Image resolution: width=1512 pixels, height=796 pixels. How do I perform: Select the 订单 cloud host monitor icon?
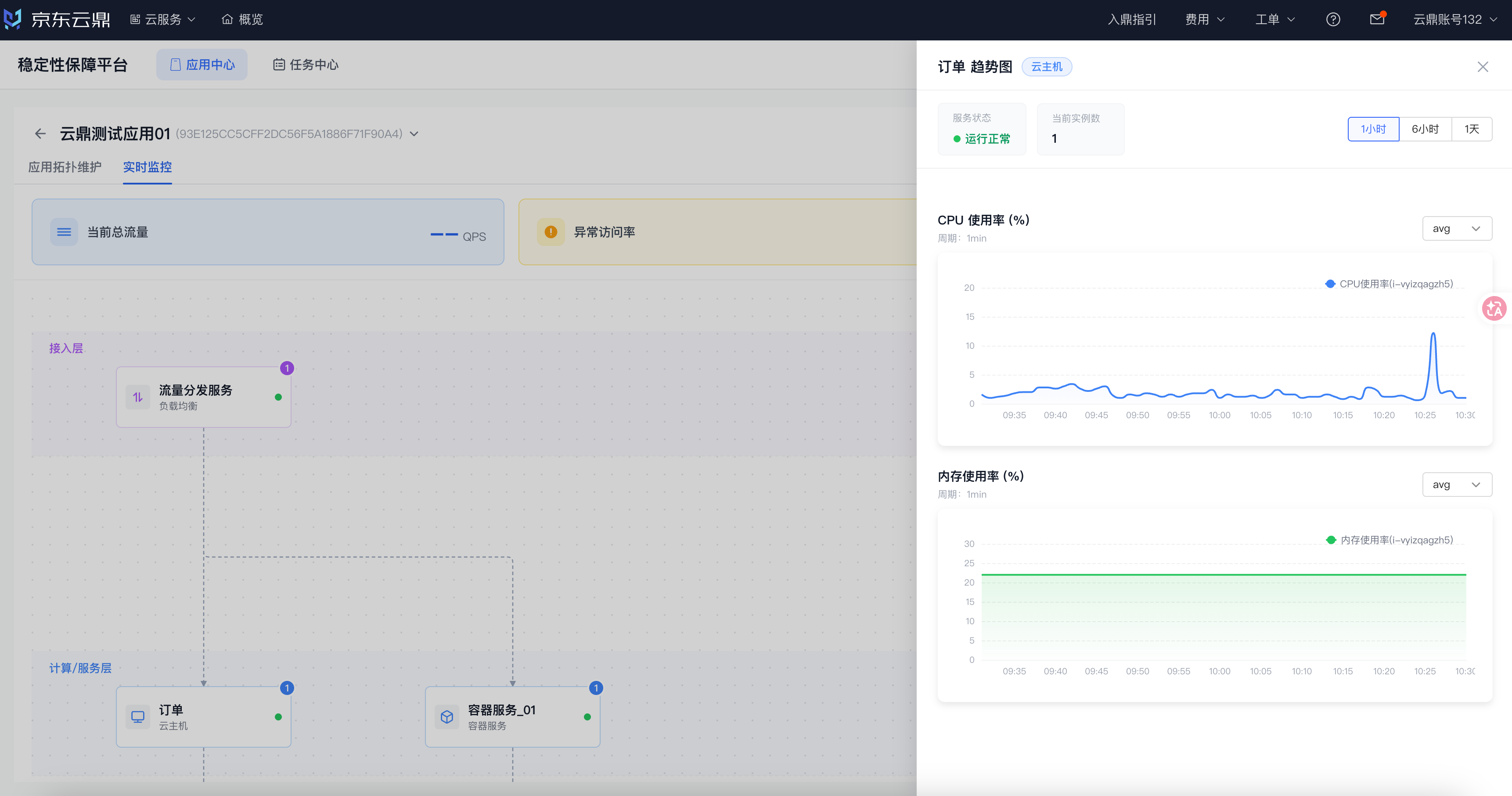(138, 716)
